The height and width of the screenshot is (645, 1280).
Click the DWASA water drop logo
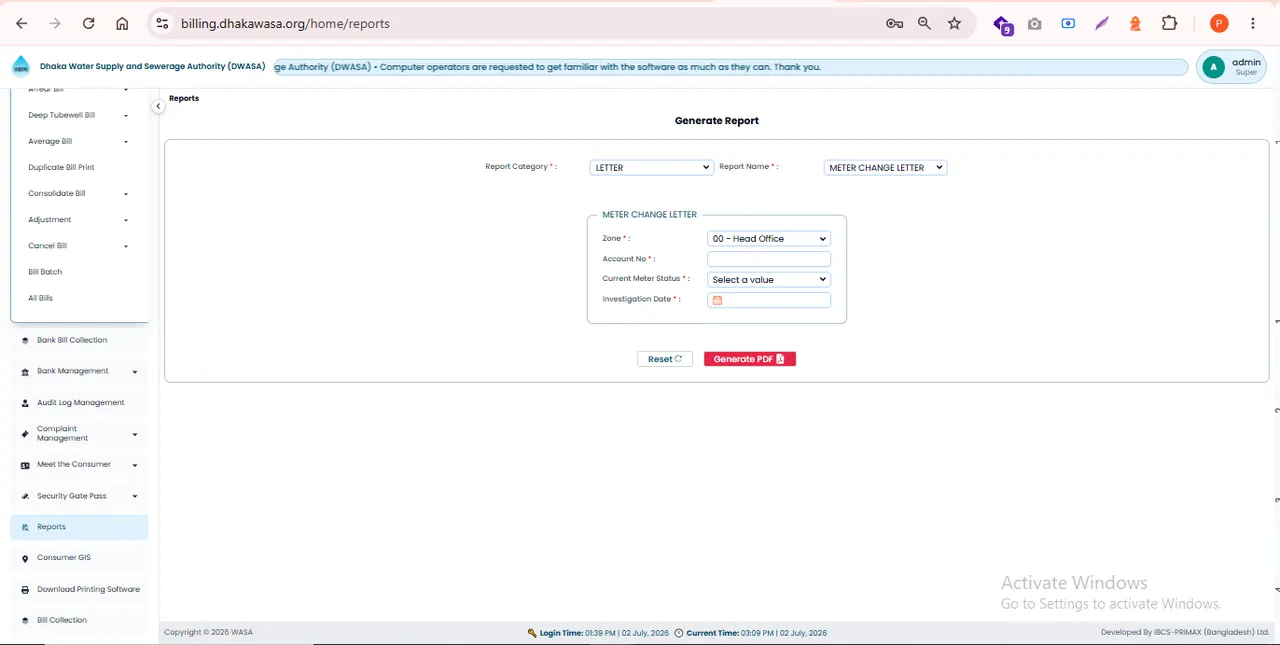tap(21, 66)
